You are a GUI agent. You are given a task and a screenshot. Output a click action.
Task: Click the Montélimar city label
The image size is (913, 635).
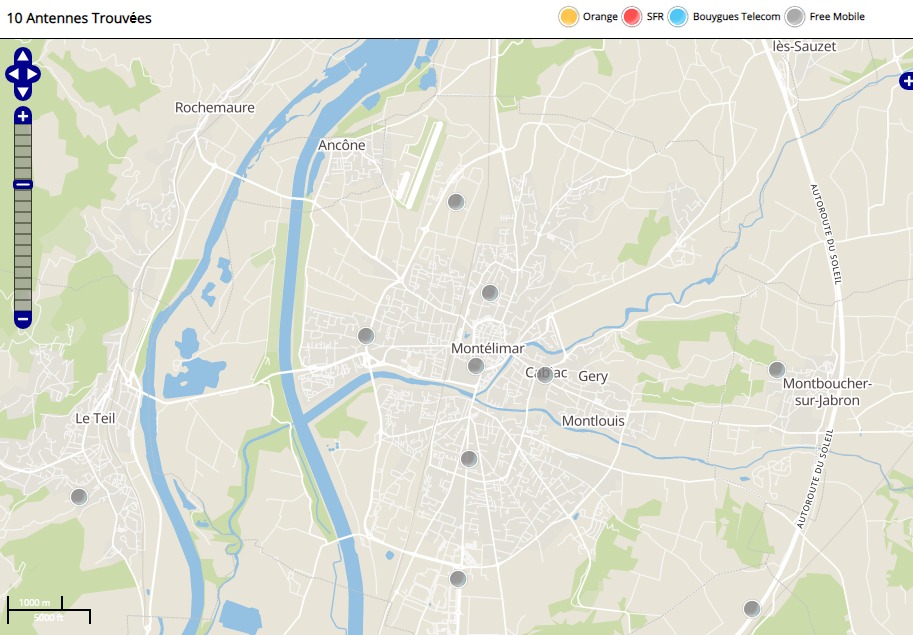(488, 348)
